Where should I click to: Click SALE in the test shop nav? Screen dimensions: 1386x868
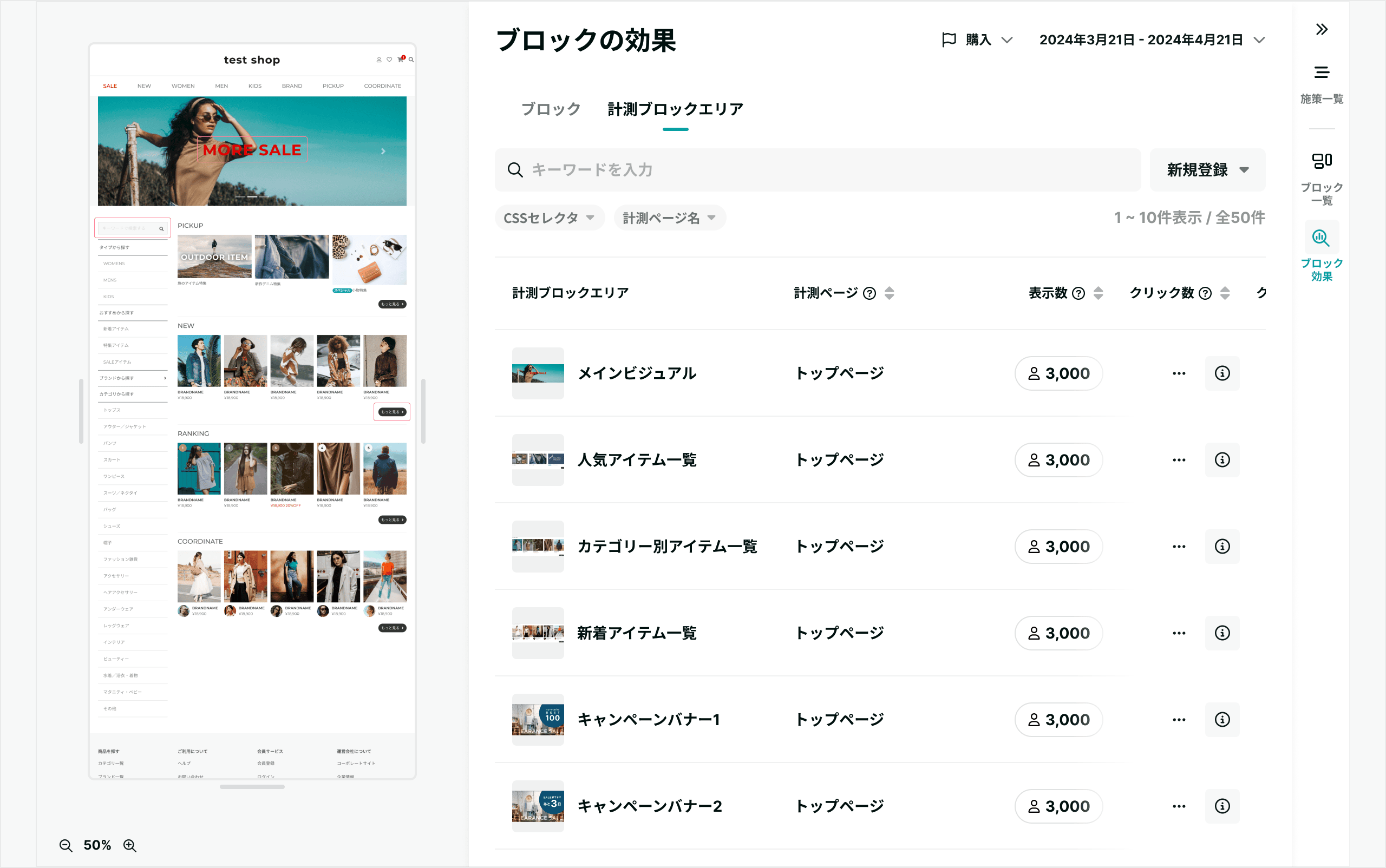click(110, 86)
